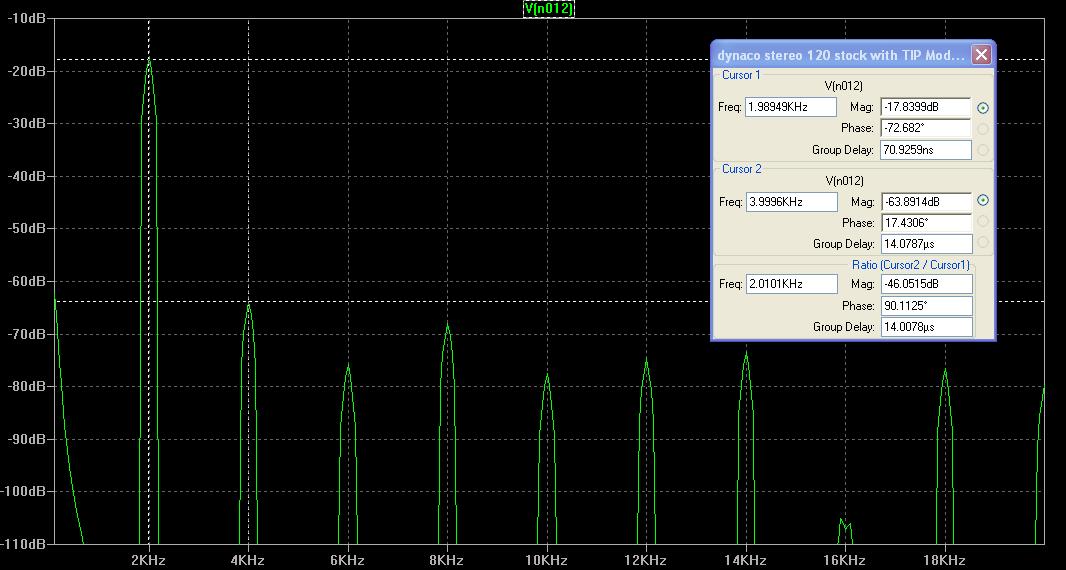
Task: Click the -100dB vertical axis label
Action: point(24,491)
